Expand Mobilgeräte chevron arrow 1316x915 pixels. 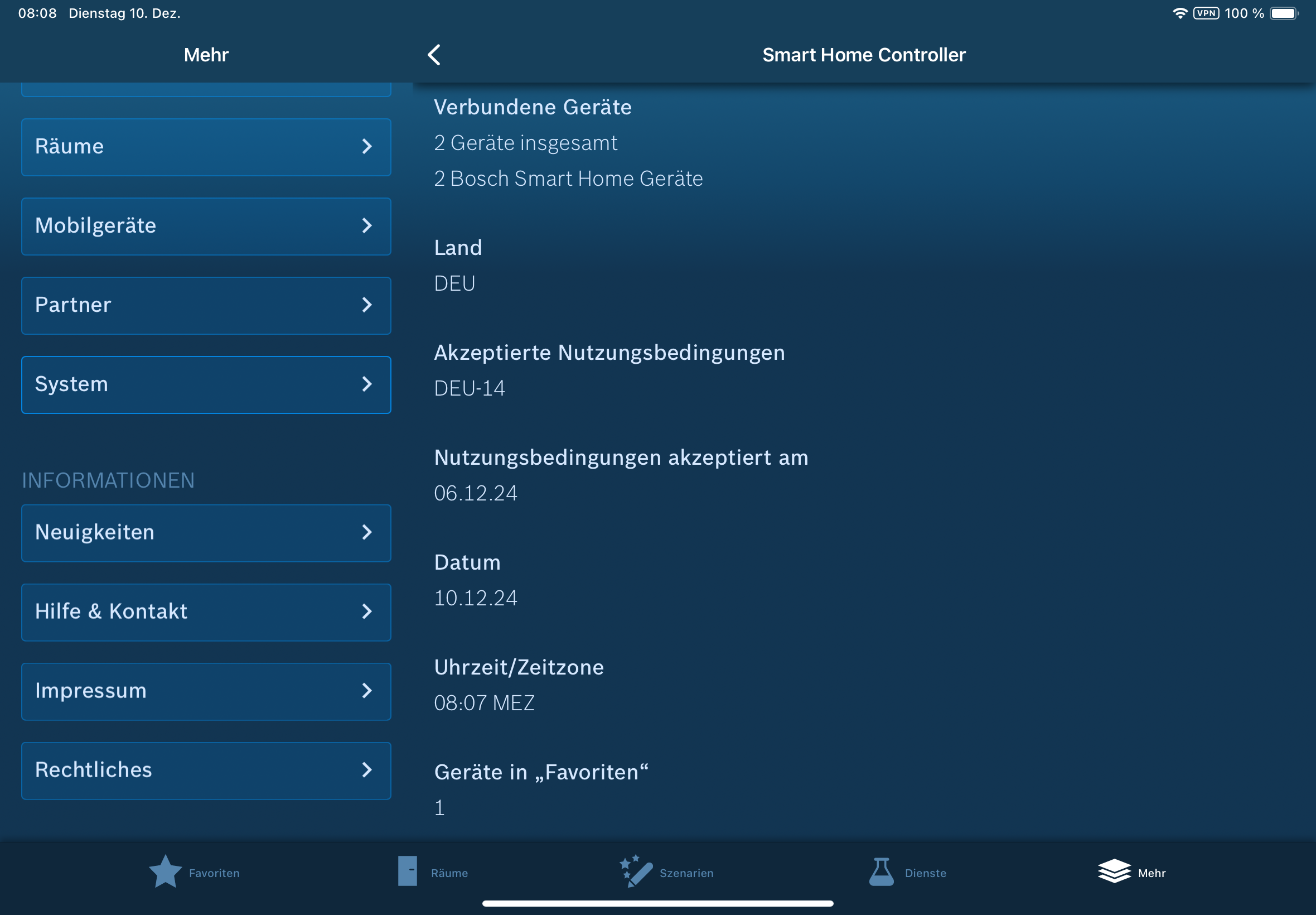(367, 226)
